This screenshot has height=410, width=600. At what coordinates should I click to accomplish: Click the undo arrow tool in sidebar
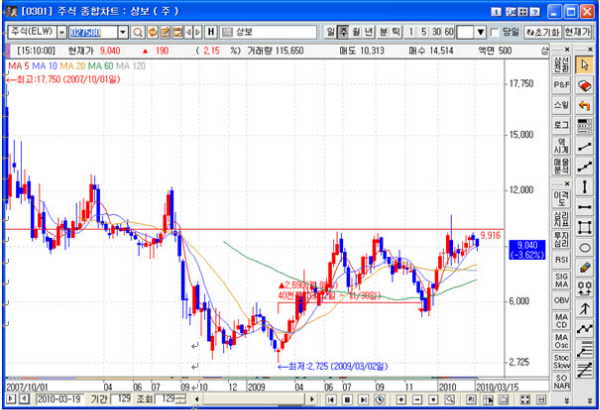[x=586, y=105]
